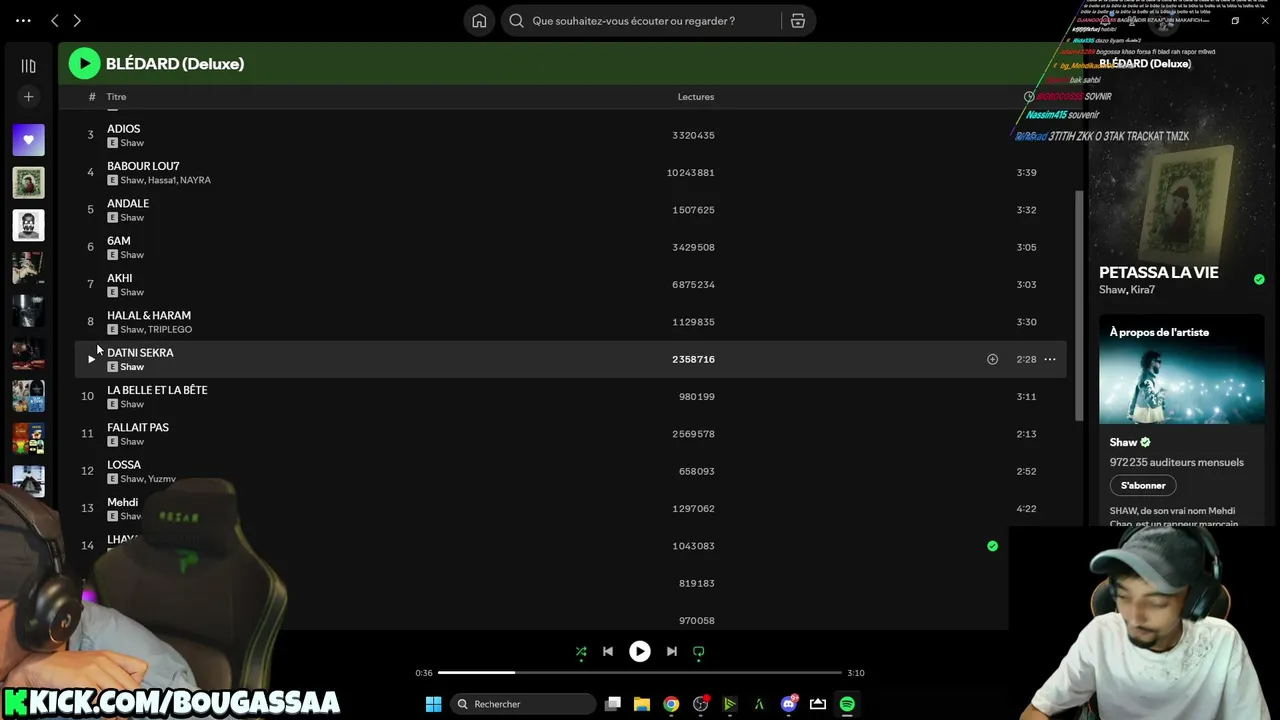Open the green-framed album cover in sidebar
The width and height of the screenshot is (1280, 720).
(28, 182)
